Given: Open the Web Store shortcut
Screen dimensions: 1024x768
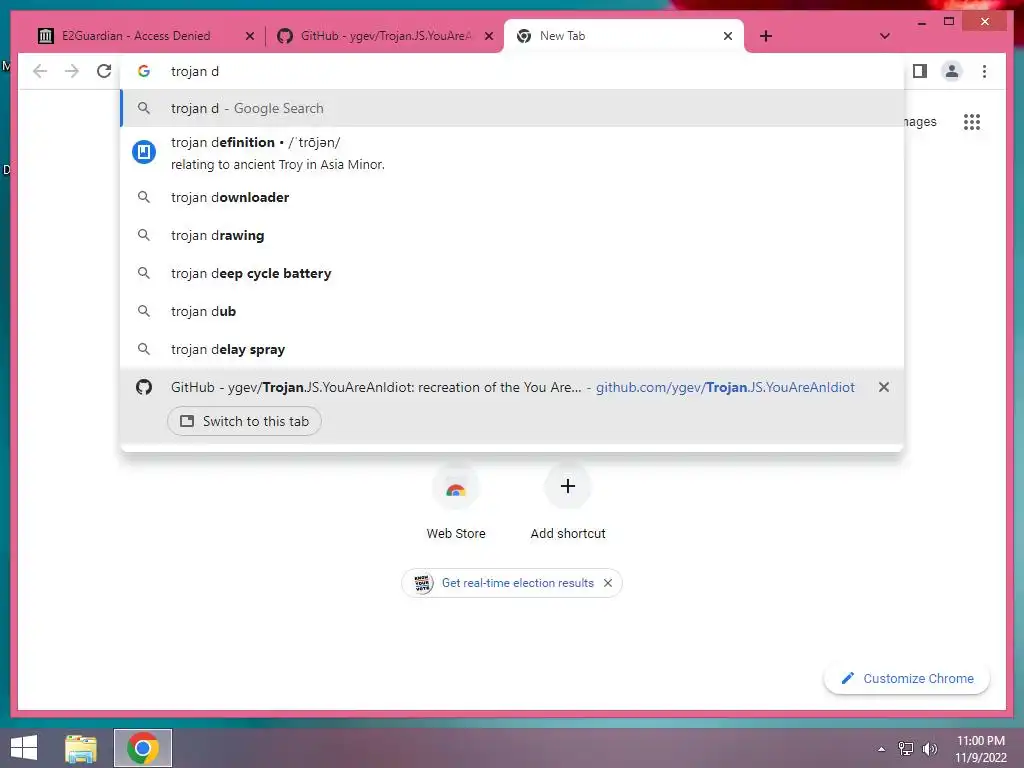Looking at the screenshot, I should 456,503.
